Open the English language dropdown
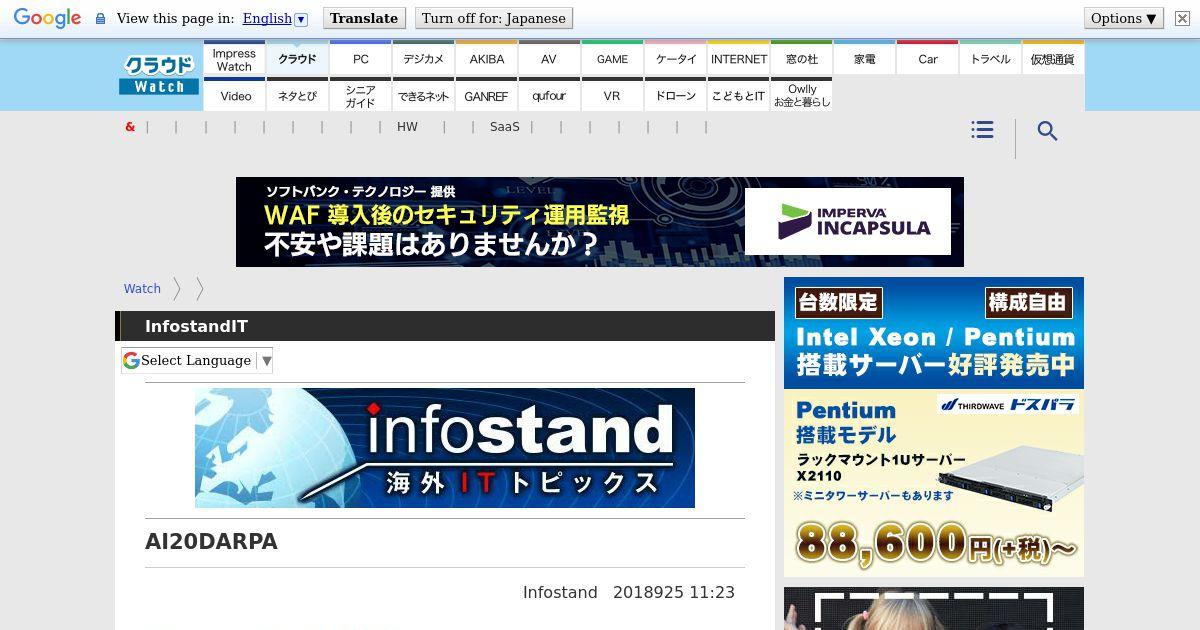The image size is (1200, 630). (x=275, y=18)
